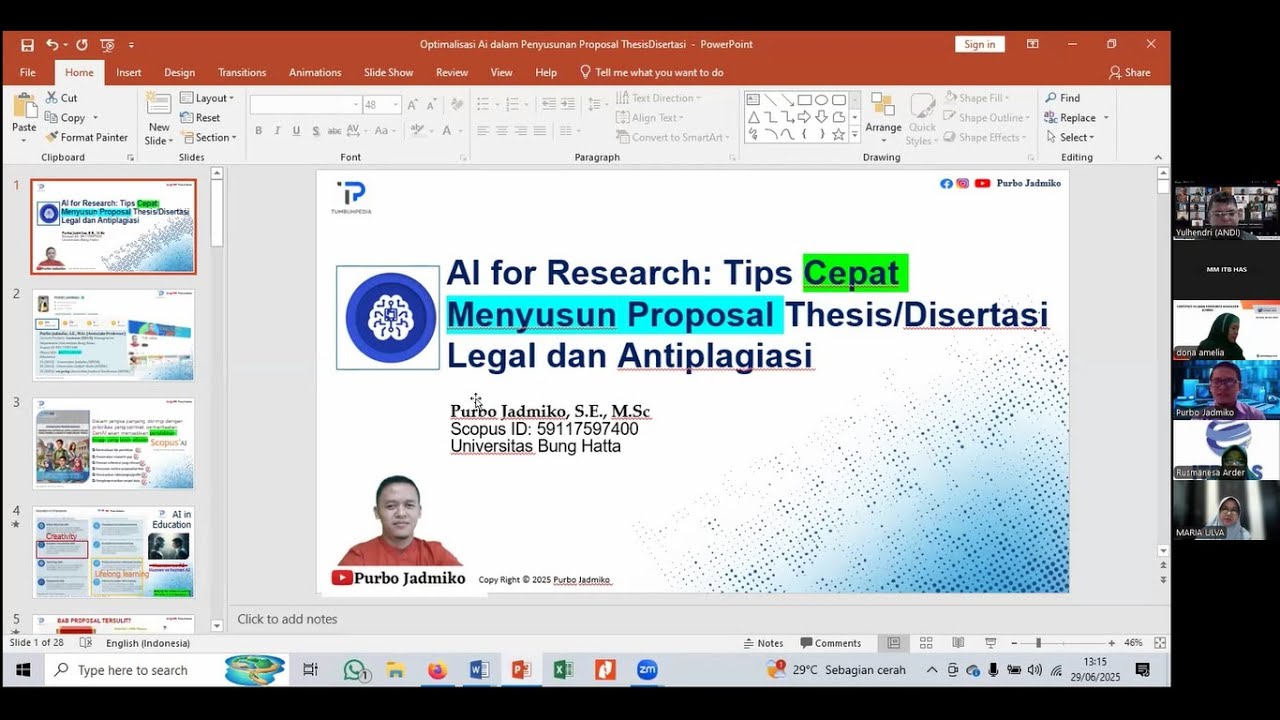Select the 5-point Star shape

point(838,134)
